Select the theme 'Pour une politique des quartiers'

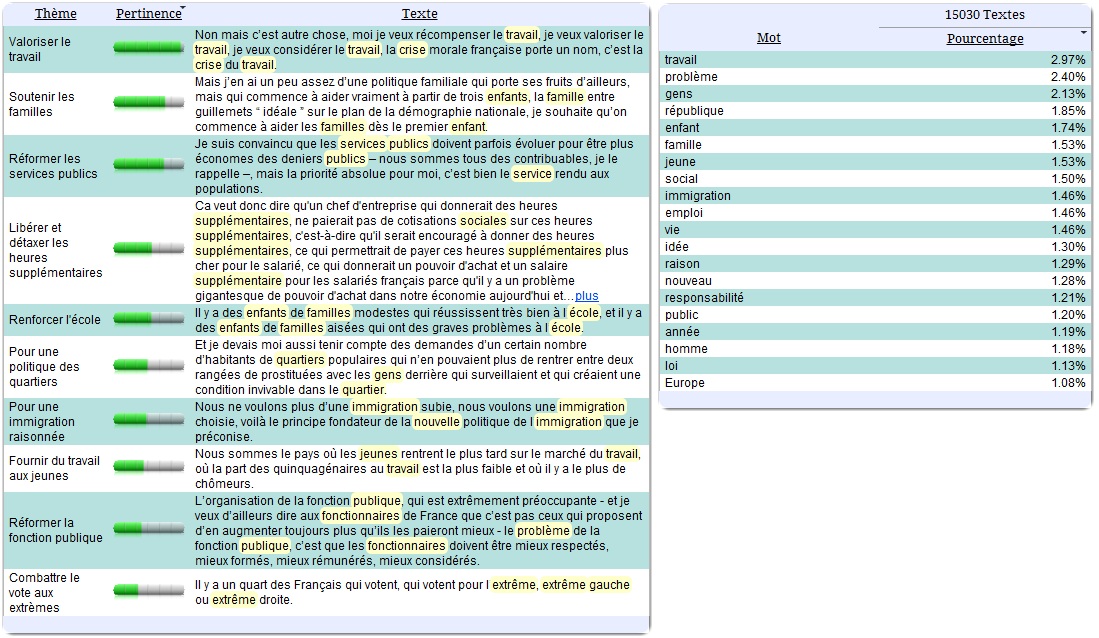pos(44,367)
